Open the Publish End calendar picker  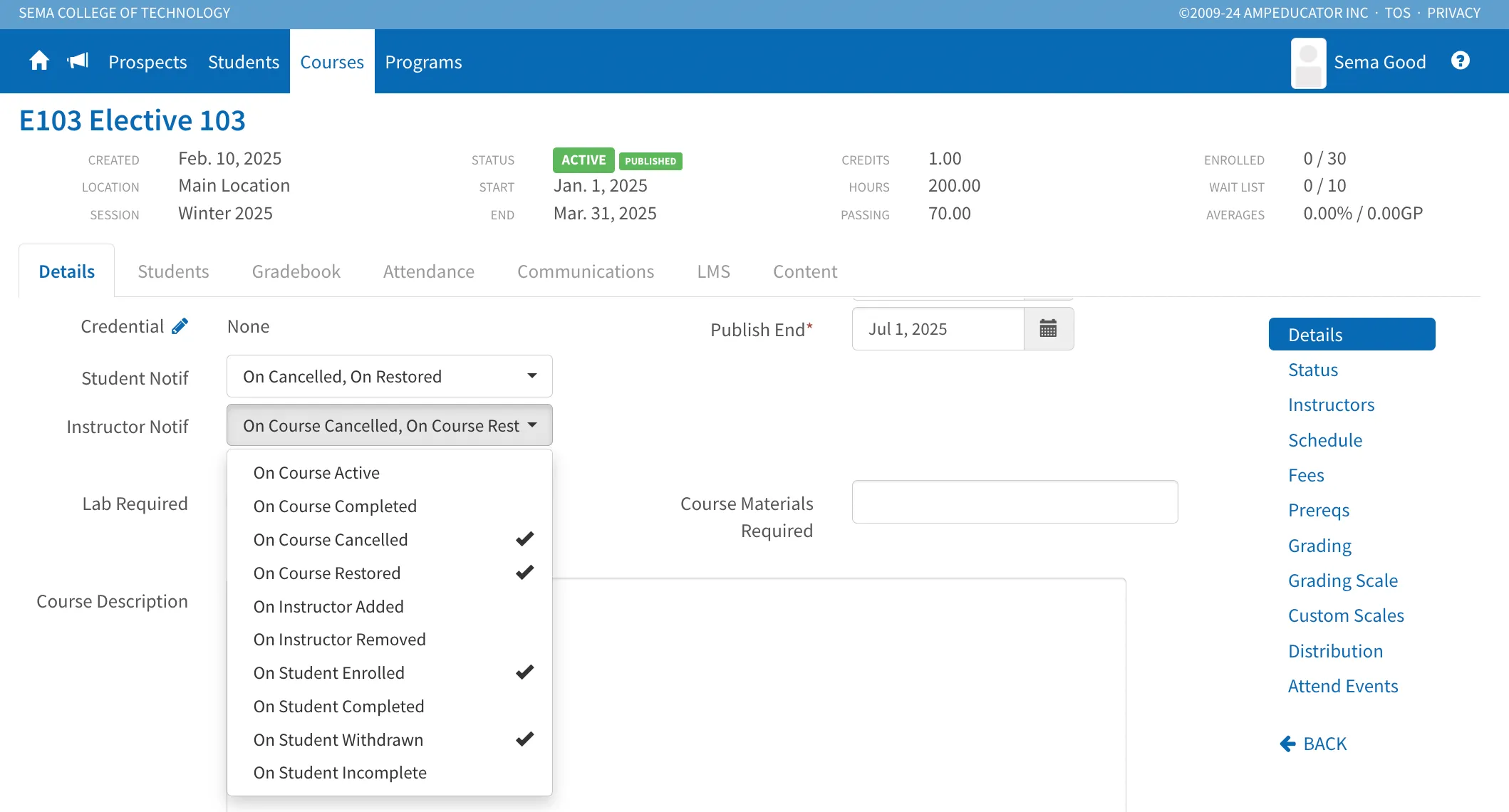pyautogui.click(x=1048, y=329)
